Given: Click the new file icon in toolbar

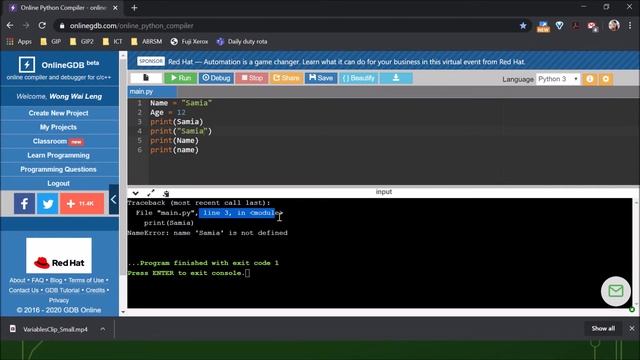Looking at the screenshot, I should pos(146,78).
